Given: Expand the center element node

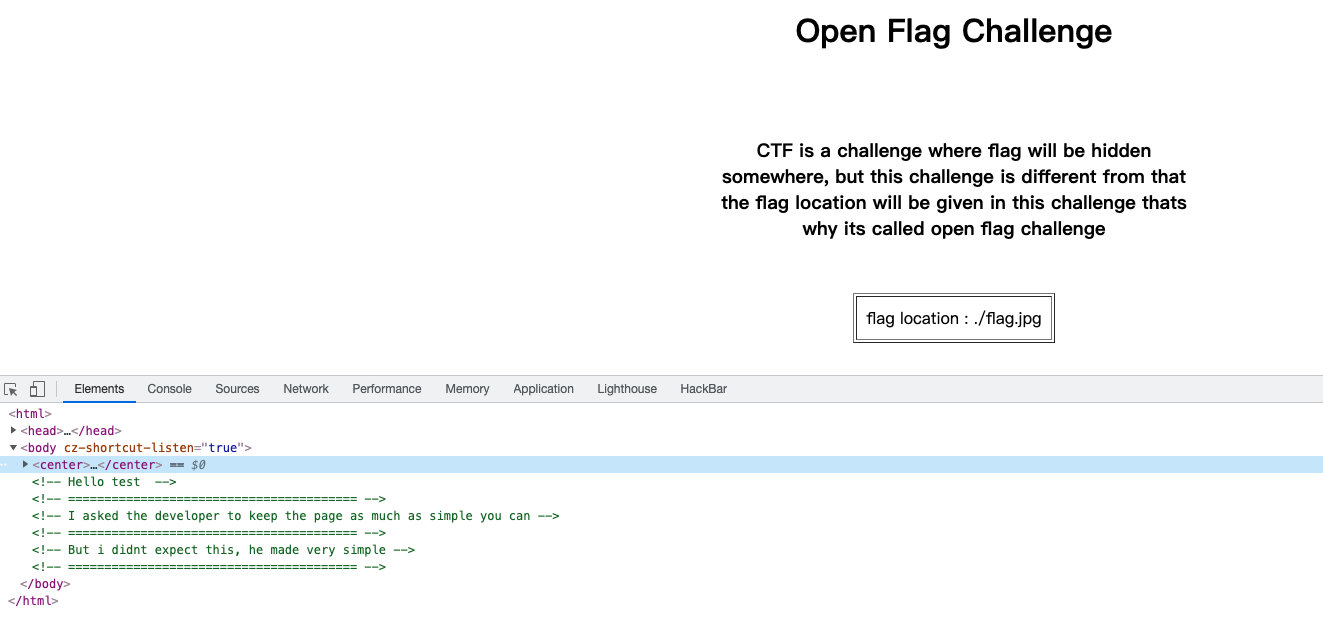Looking at the screenshot, I should [x=26, y=465].
